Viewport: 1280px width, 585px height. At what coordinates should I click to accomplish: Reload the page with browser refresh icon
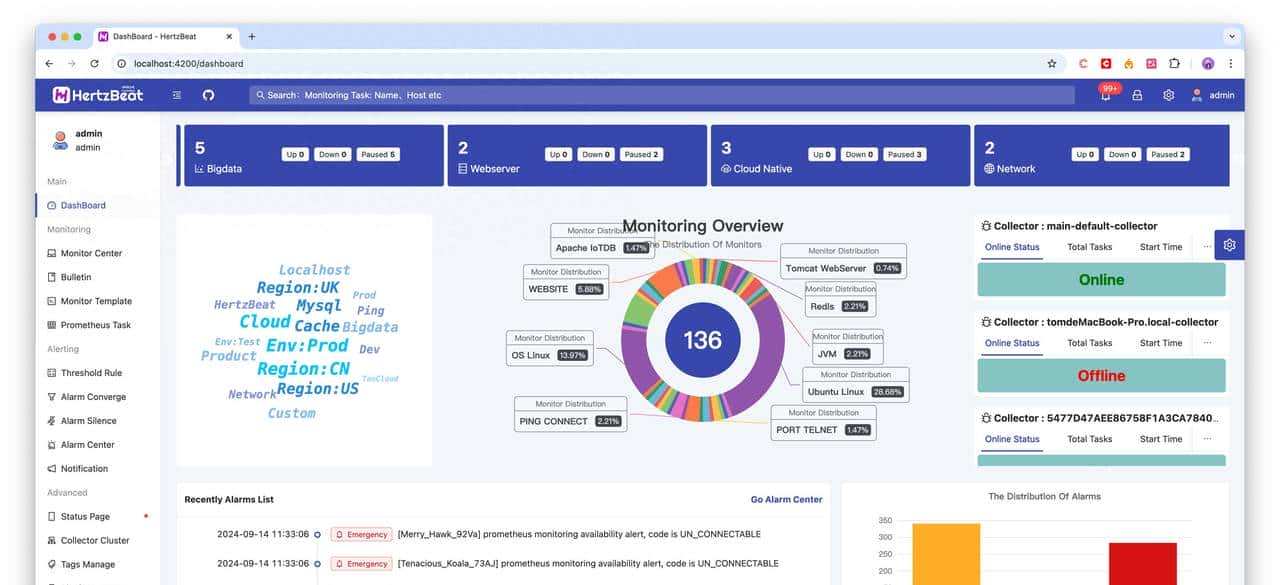click(x=95, y=63)
